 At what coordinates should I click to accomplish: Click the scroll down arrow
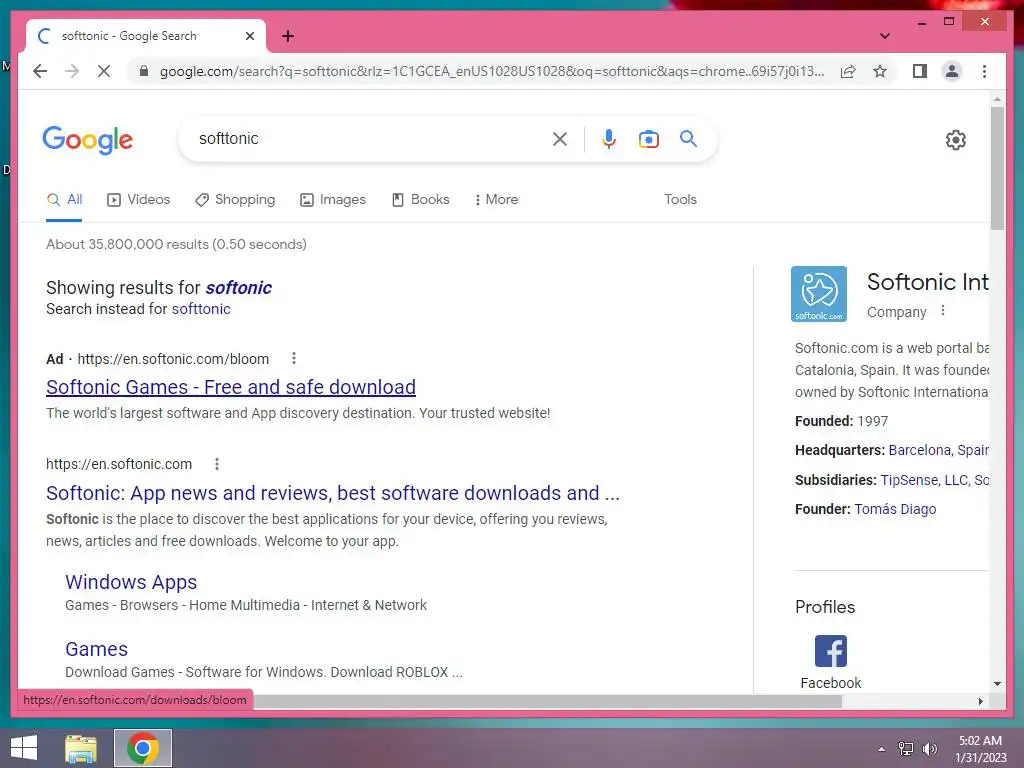(997, 684)
